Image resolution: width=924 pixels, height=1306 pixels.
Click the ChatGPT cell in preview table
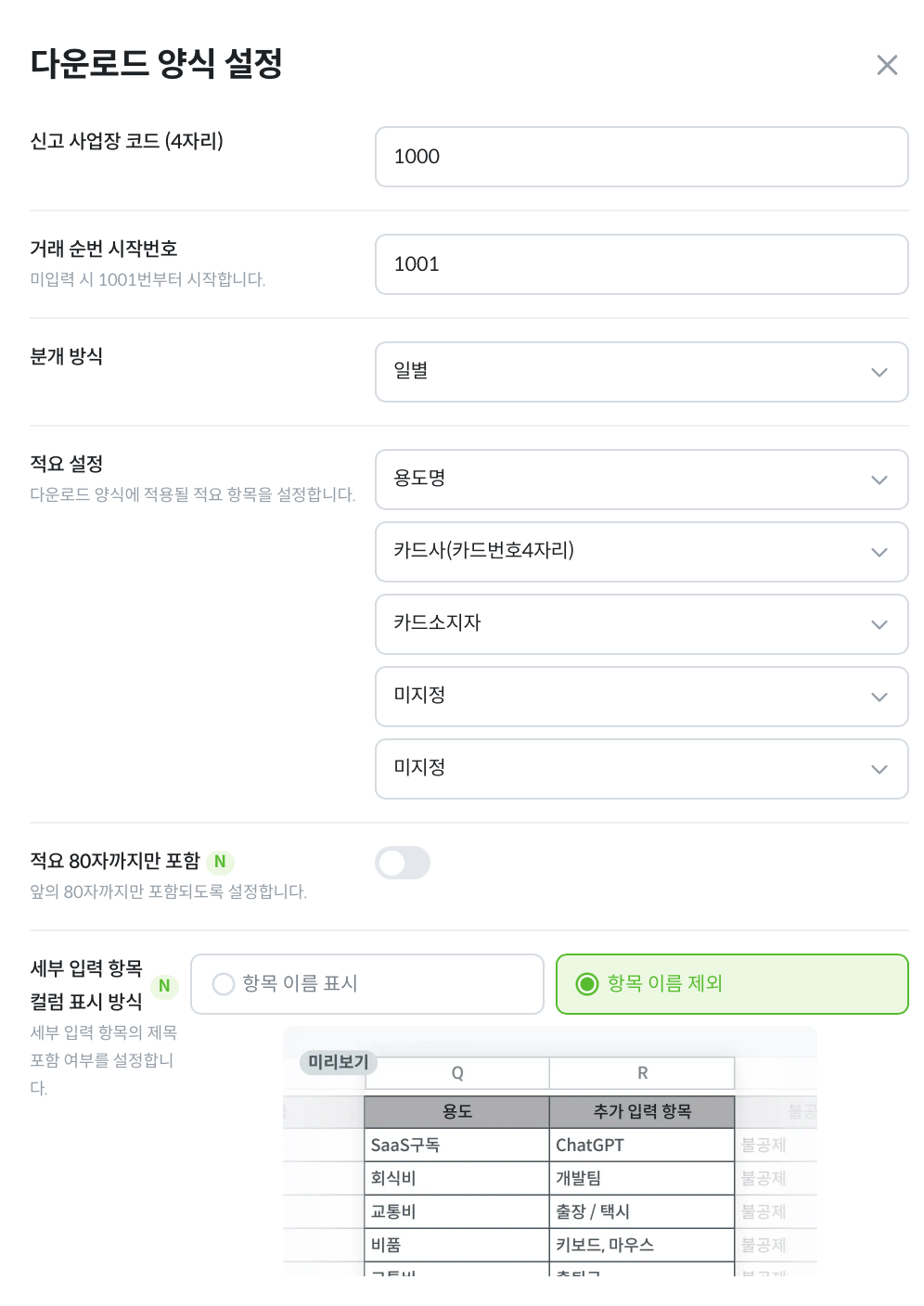click(x=590, y=1146)
